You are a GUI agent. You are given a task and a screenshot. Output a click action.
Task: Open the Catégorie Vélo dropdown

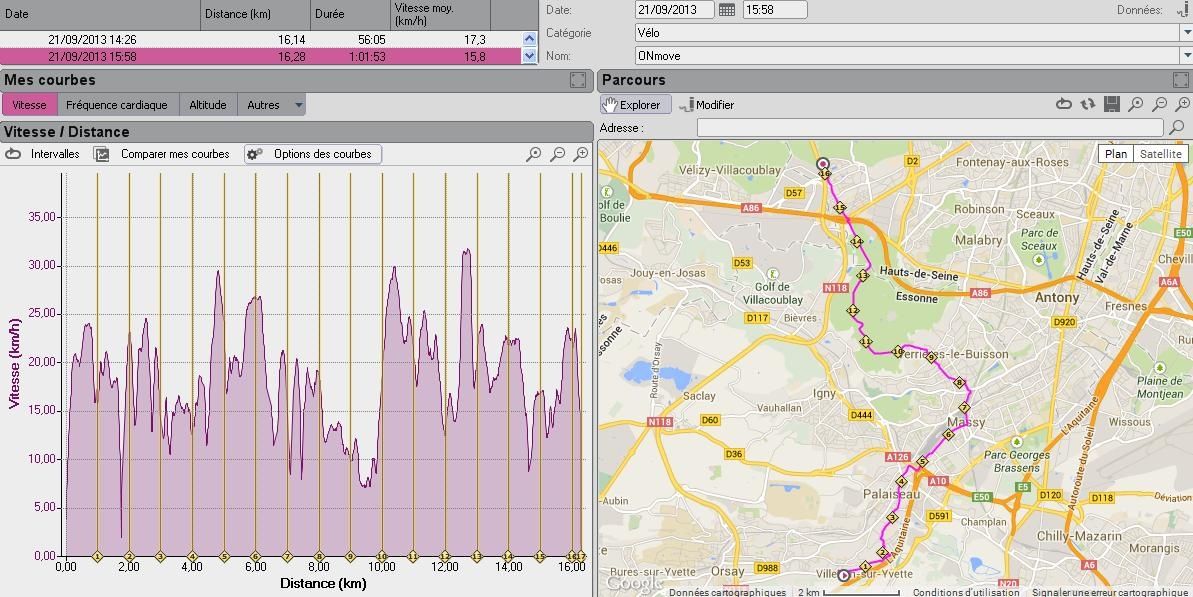click(x=1186, y=33)
